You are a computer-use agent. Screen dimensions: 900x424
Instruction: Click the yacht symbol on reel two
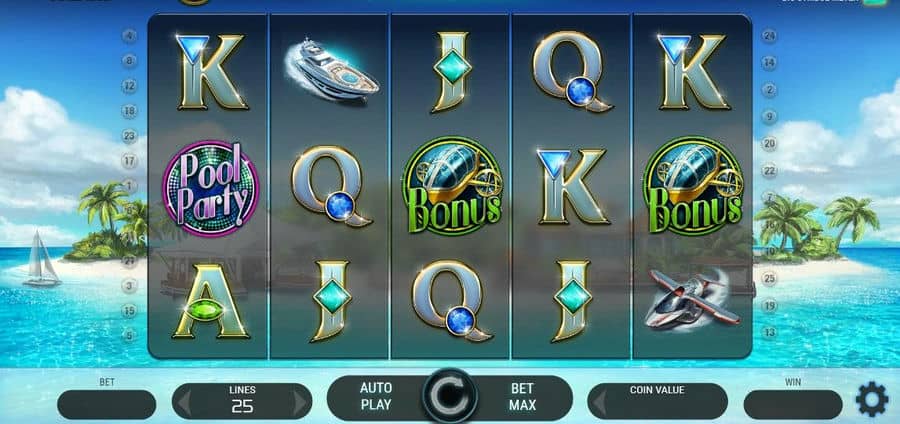click(331, 71)
